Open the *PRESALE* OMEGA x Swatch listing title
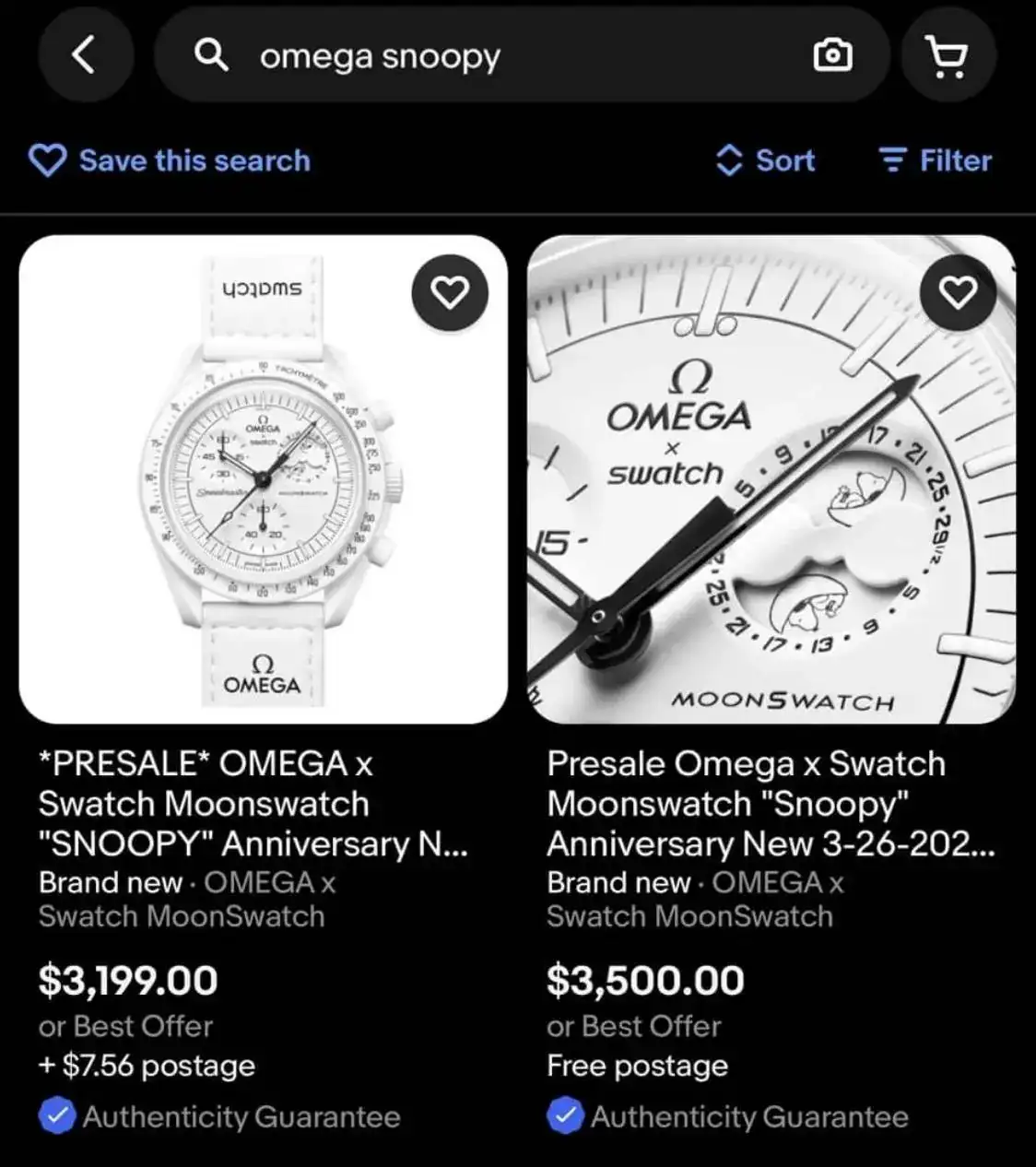The image size is (1036, 1167). click(253, 803)
